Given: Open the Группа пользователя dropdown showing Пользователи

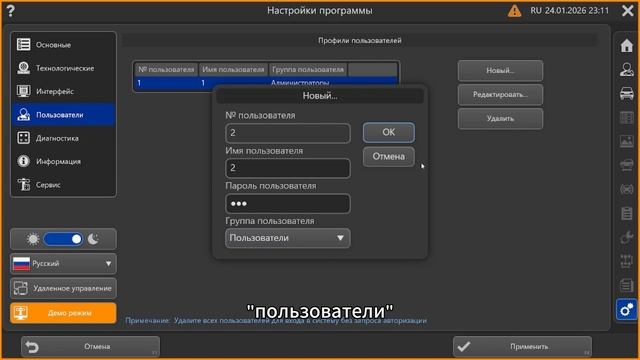Looking at the screenshot, I should point(288,238).
